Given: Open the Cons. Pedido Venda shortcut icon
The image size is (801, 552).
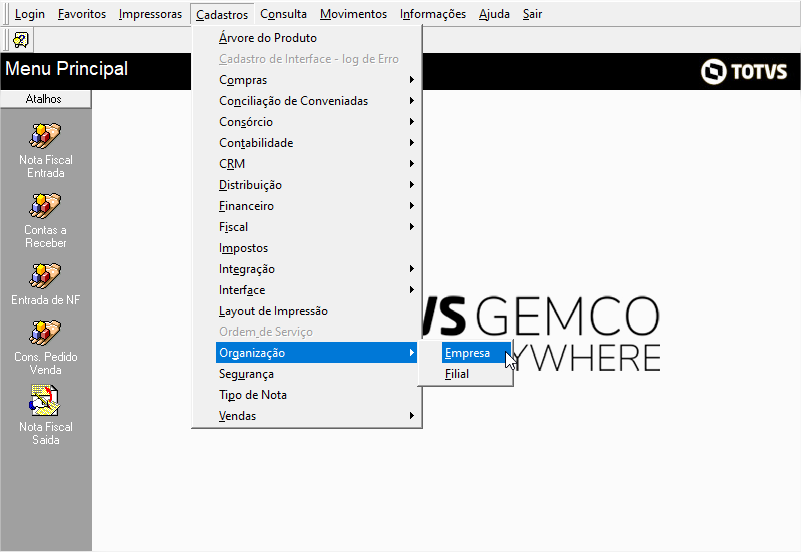Looking at the screenshot, I should point(45,332).
